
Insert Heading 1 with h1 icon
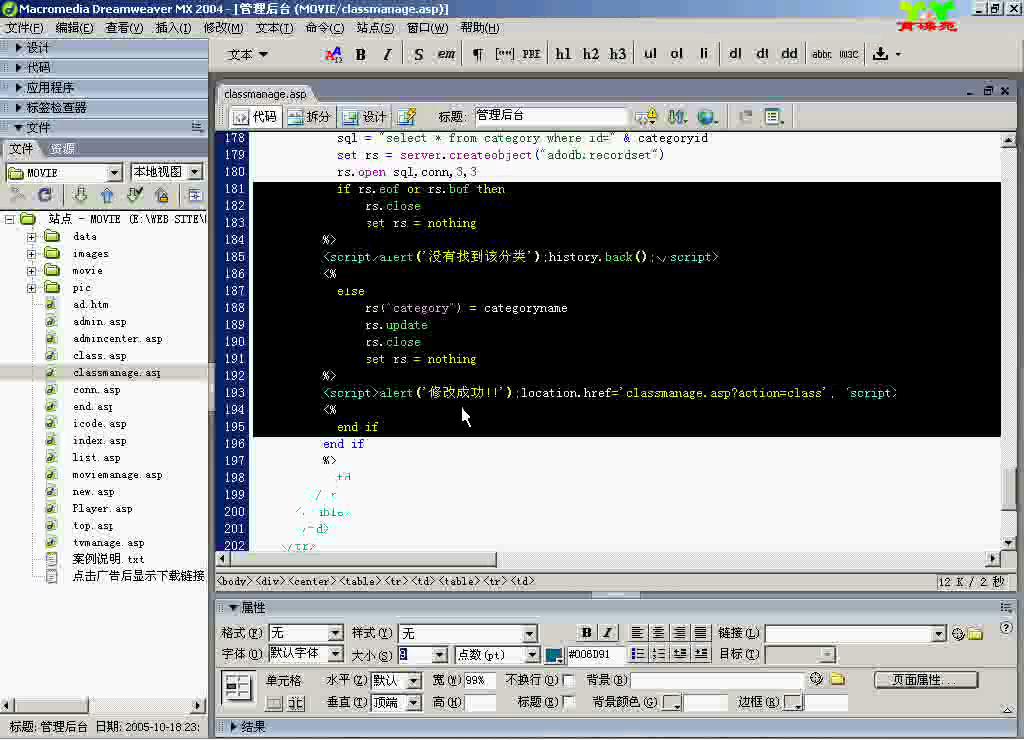(x=563, y=55)
